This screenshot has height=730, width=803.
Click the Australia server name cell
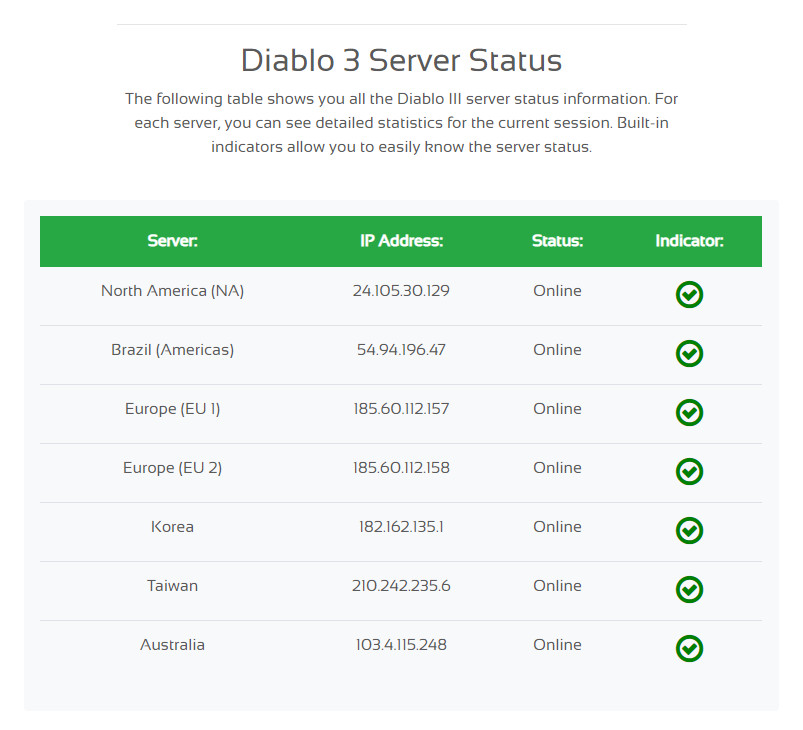tap(173, 645)
